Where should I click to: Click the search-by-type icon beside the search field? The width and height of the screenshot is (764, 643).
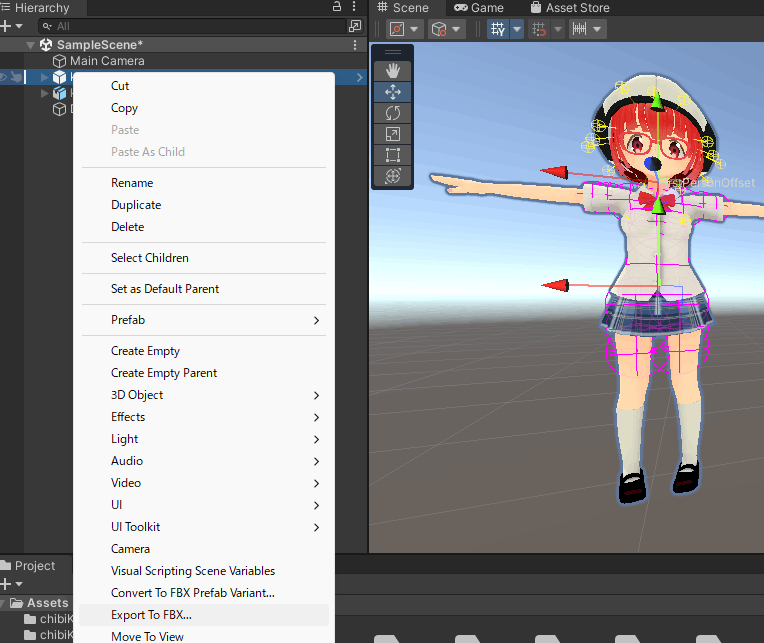355,26
